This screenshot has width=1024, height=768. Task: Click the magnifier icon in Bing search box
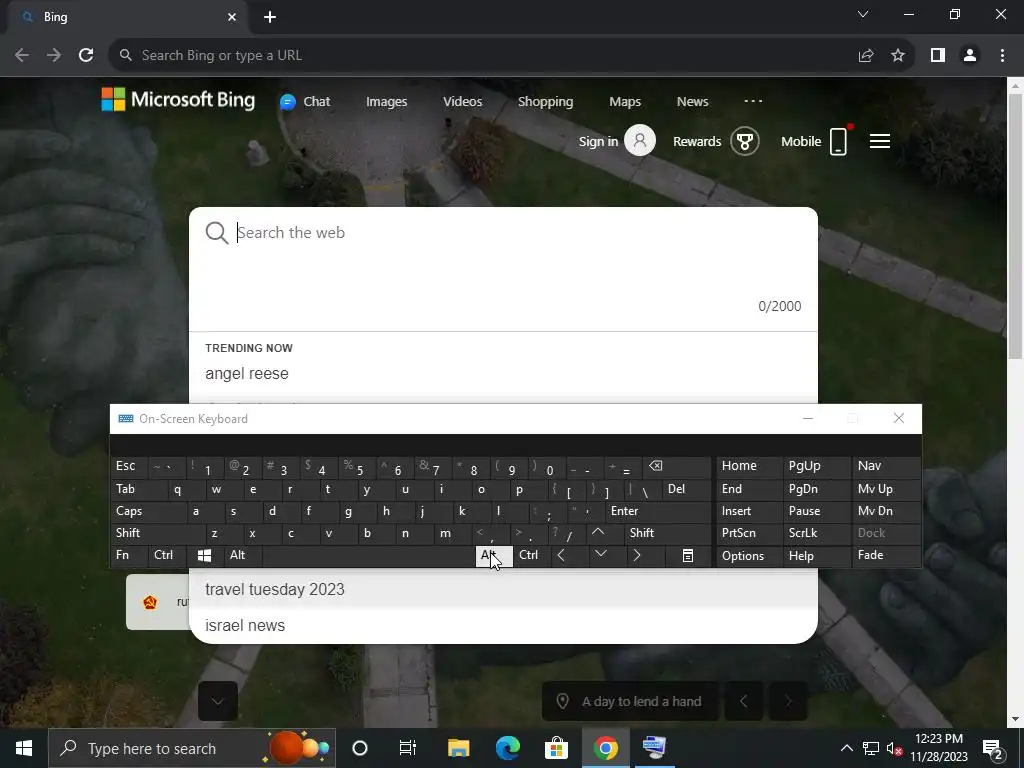tap(217, 232)
